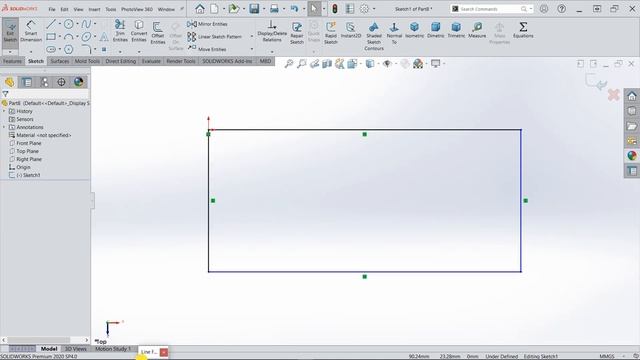The width and height of the screenshot is (640, 360).
Task: Click the Normal To view button
Action: tap(394, 33)
